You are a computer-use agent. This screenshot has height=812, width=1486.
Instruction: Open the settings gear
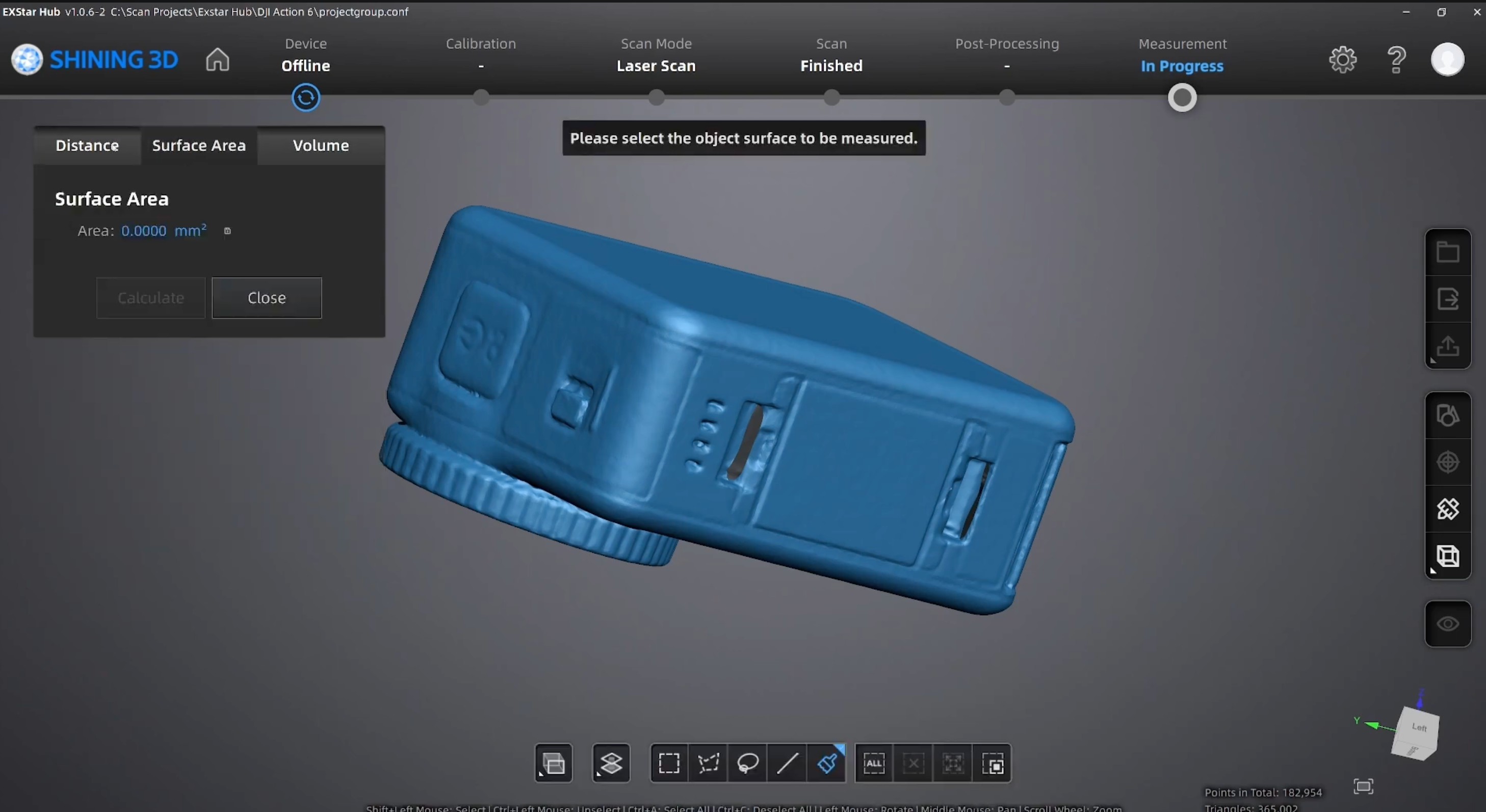tap(1342, 60)
